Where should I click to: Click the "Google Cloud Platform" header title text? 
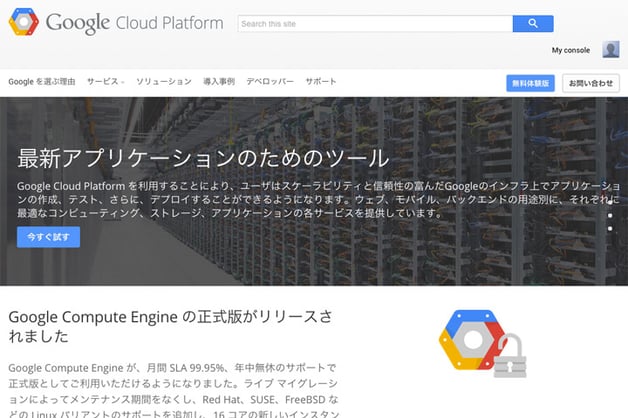135,23
